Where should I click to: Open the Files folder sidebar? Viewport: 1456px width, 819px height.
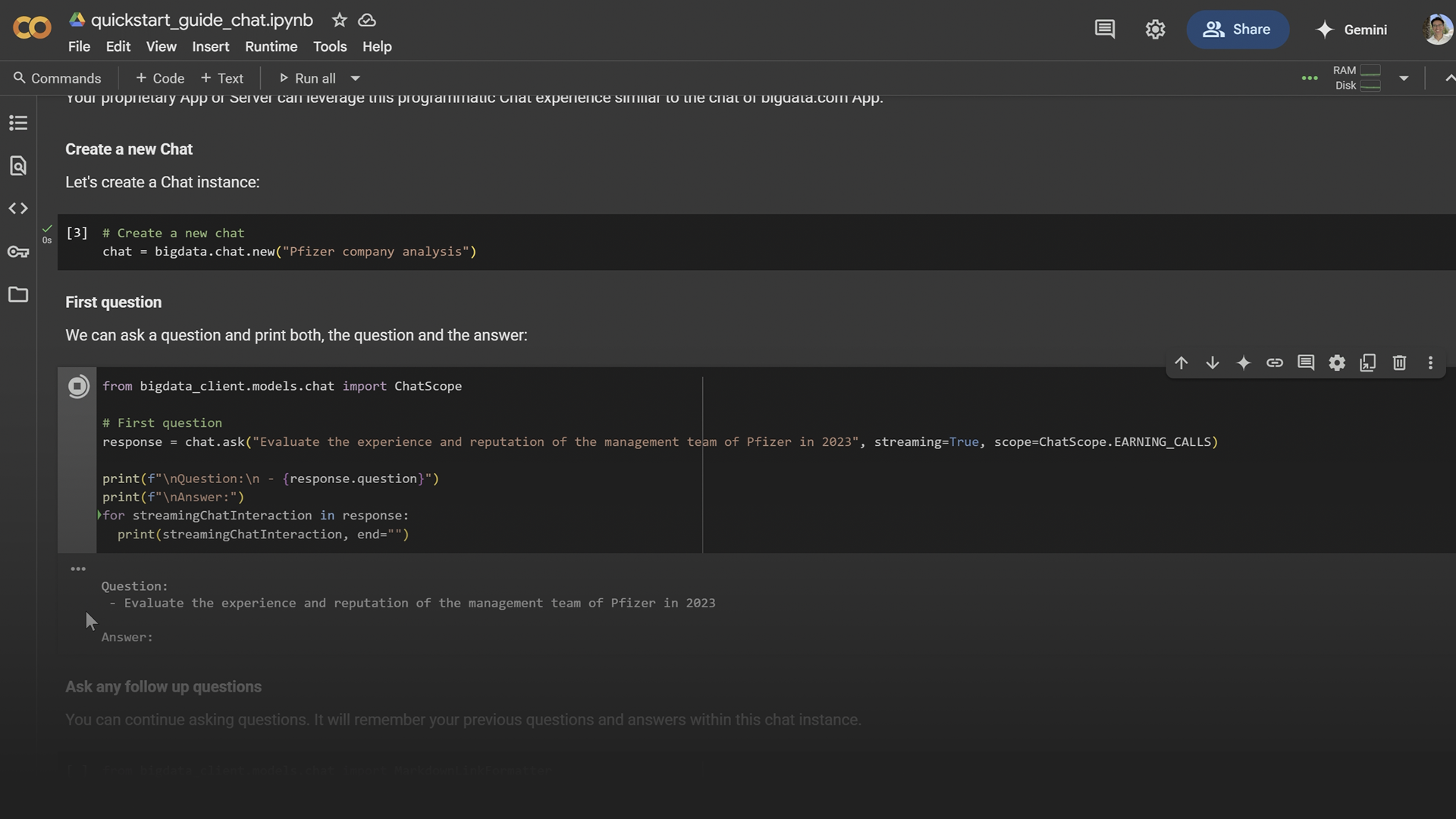point(18,294)
